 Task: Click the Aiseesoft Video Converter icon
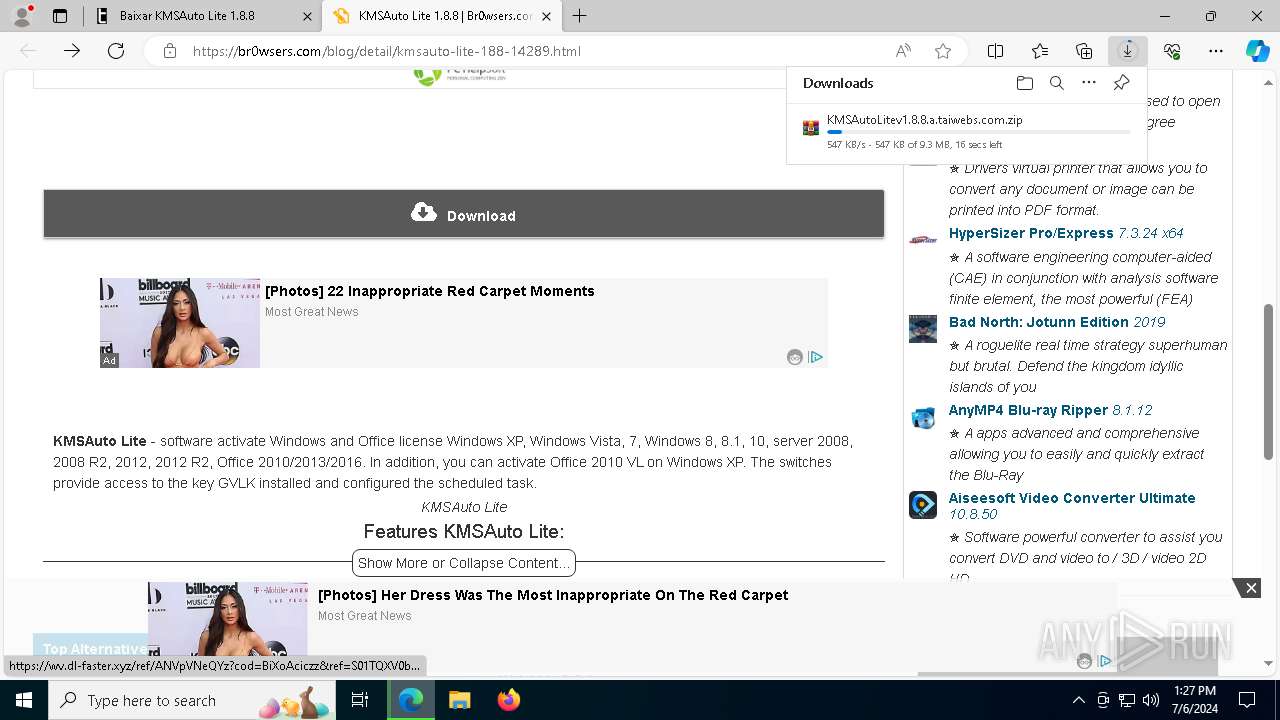tap(923, 505)
